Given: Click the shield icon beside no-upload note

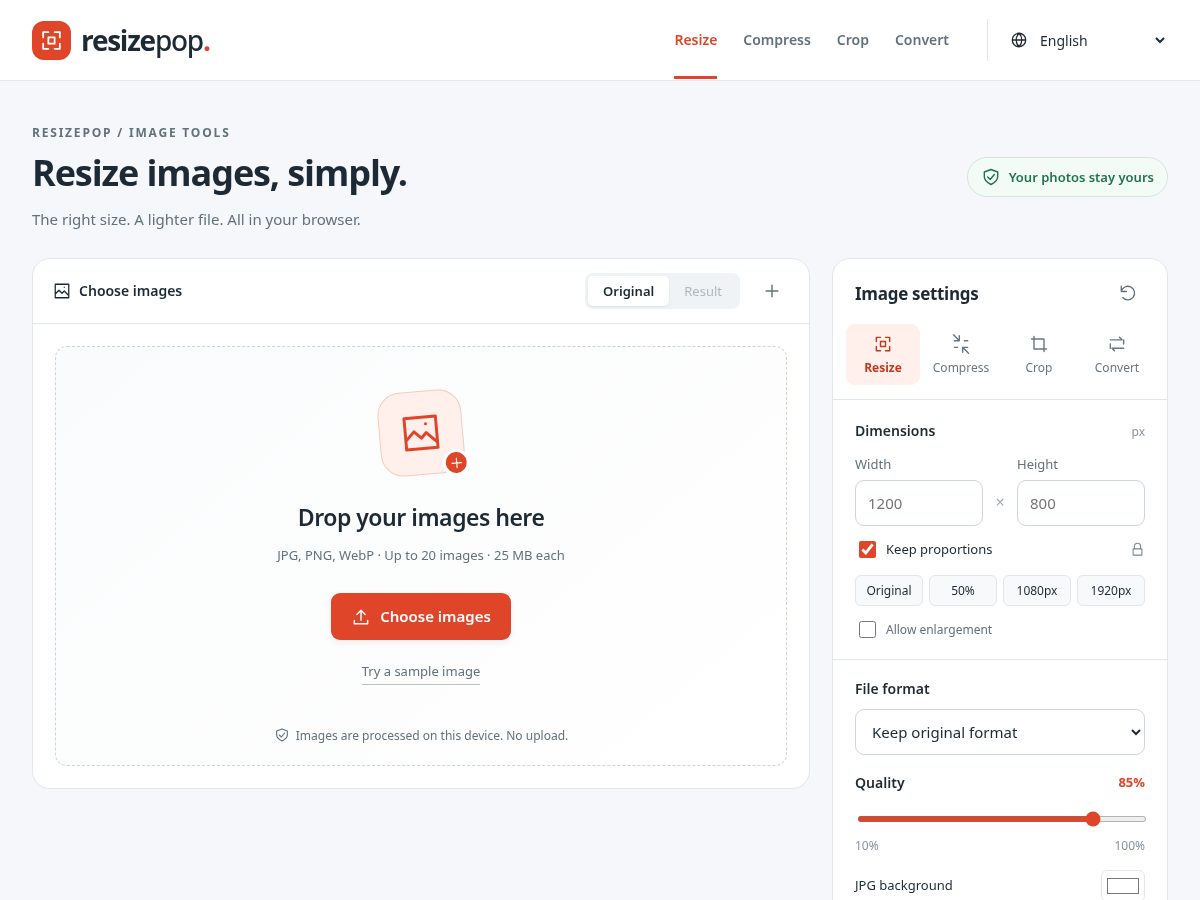Looking at the screenshot, I should pos(282,735).
